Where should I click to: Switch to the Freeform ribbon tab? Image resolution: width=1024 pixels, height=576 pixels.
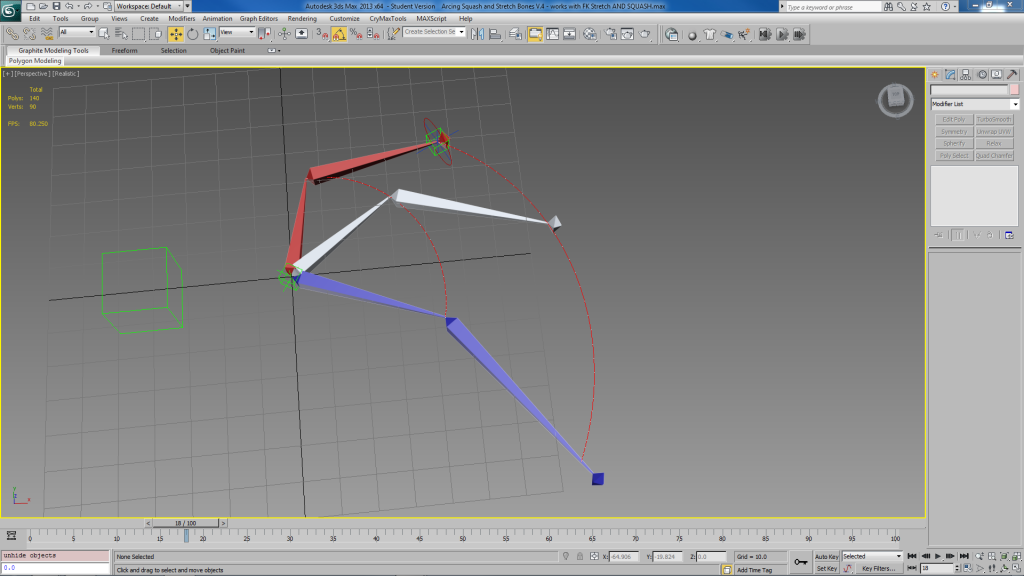125,50
